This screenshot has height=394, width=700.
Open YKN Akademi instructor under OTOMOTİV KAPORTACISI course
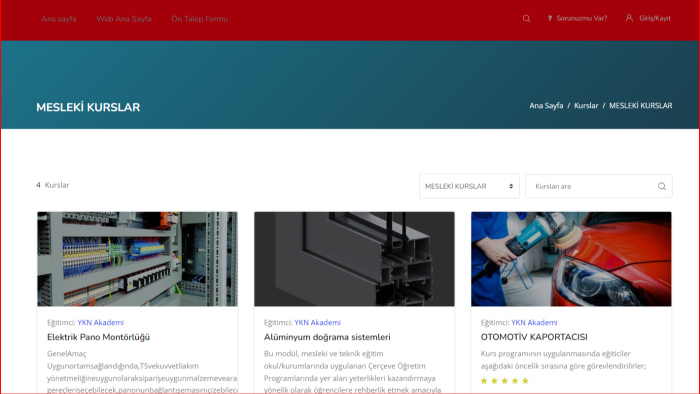pyautogui.click(x=534, y=322)
